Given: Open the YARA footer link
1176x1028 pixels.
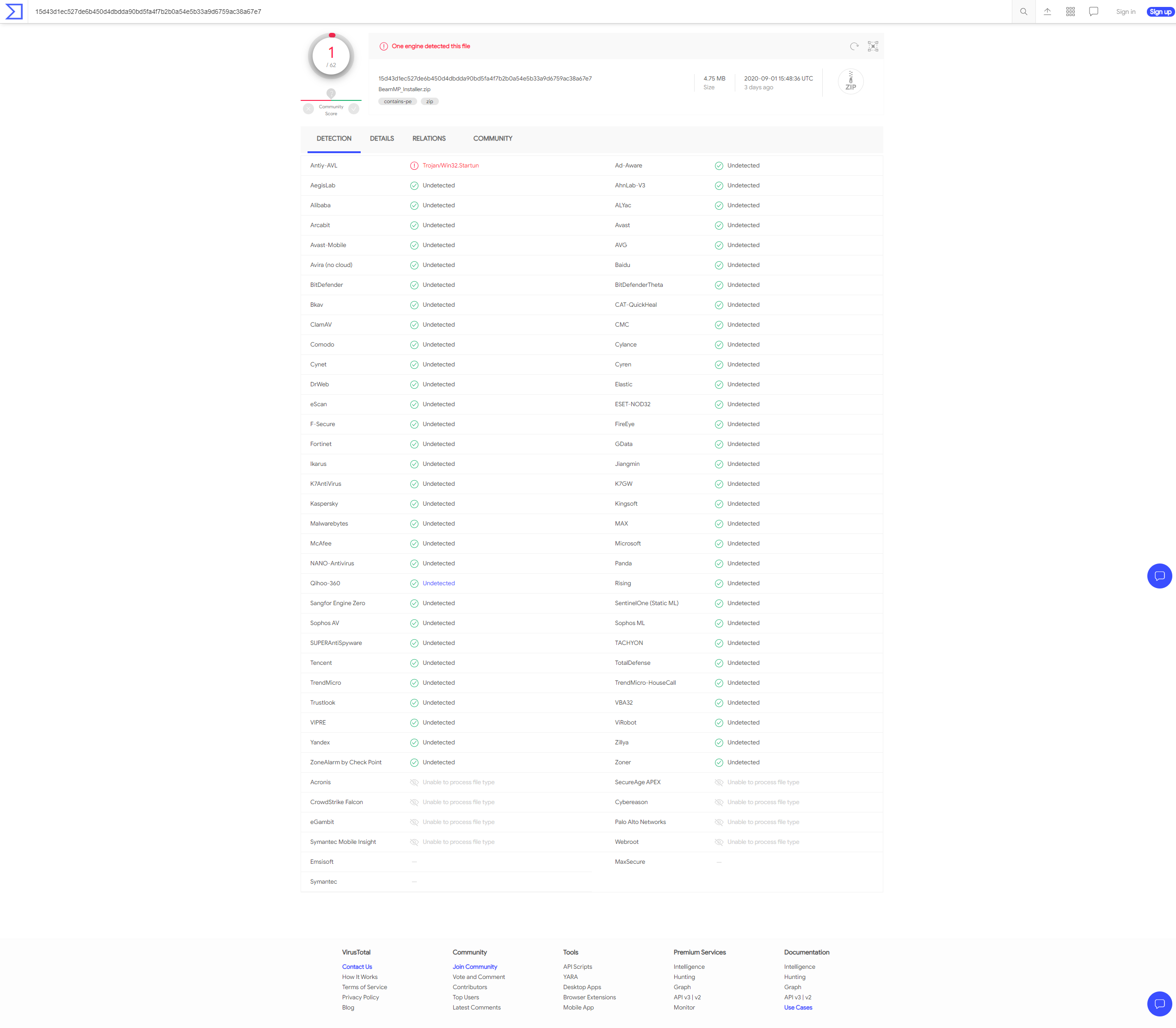Looking at the screenshot, I should coord(570,978).
